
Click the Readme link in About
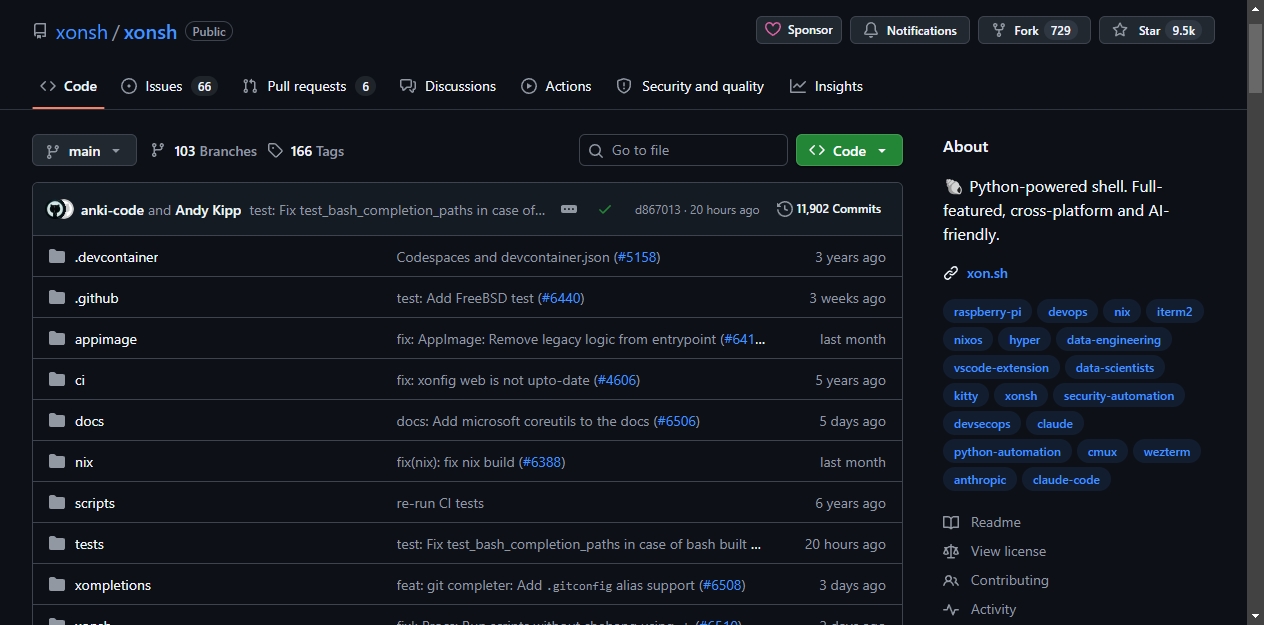tap(995, 522)
